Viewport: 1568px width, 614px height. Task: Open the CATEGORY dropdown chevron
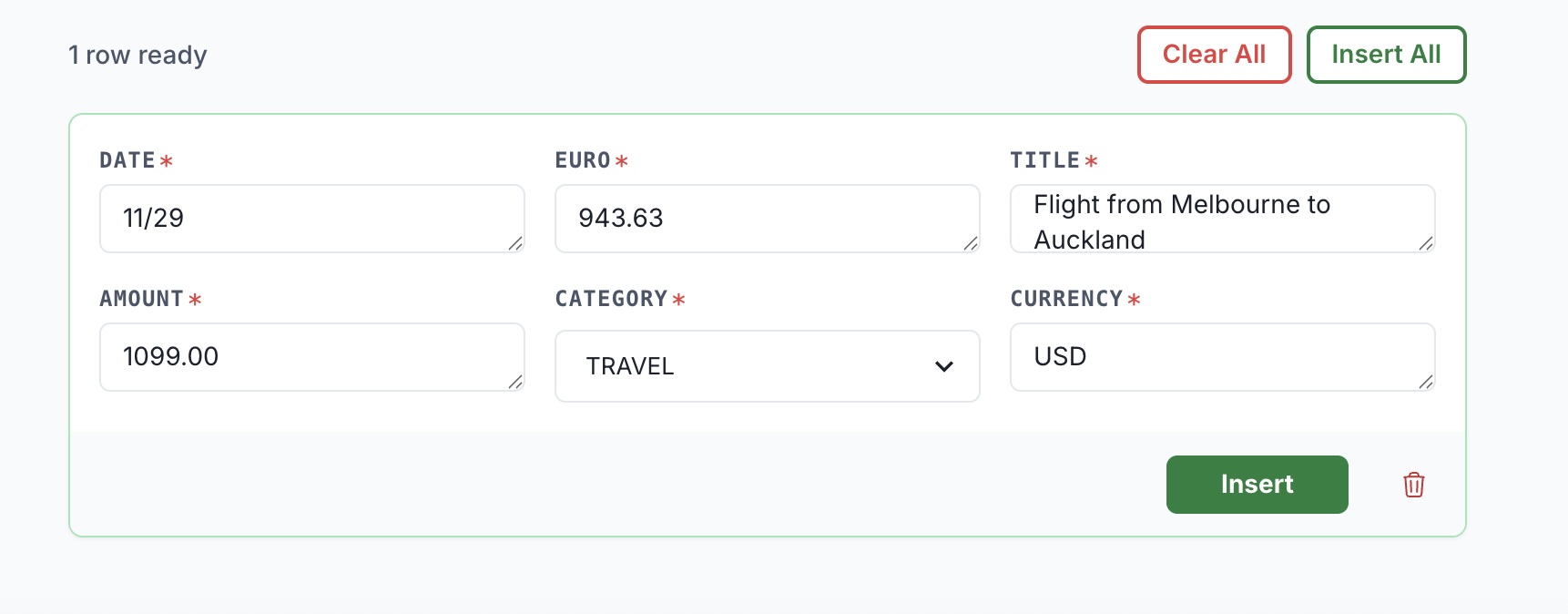click(944, 366)
